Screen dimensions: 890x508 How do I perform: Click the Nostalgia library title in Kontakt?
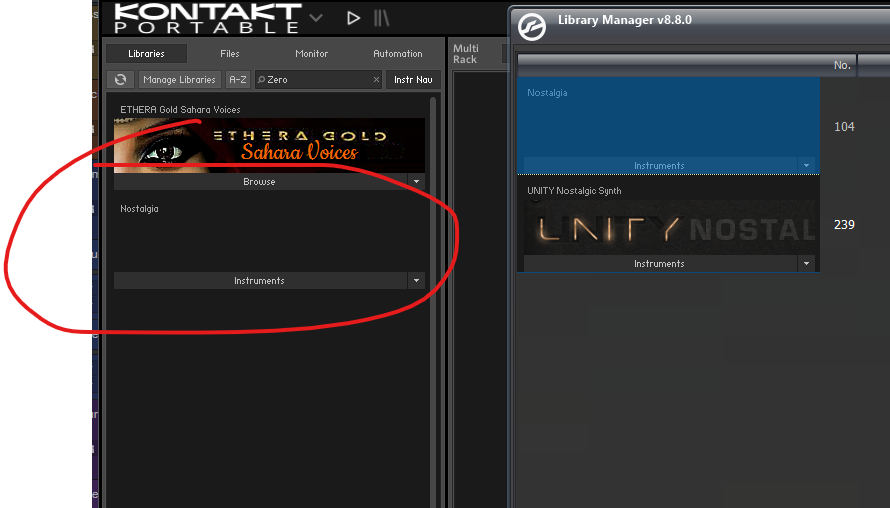coord(140,208)
